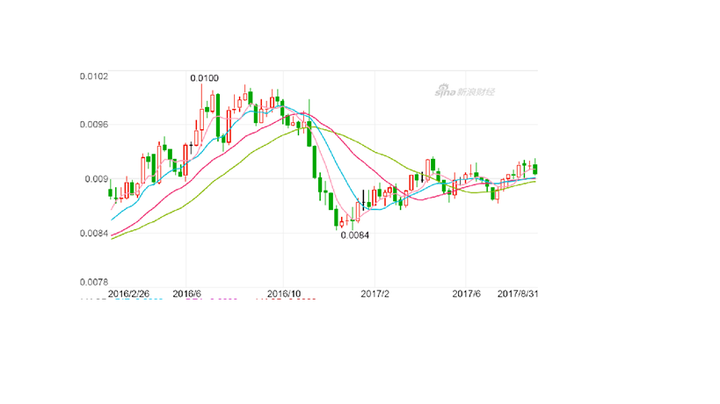Select the 2016/6 date label
720x404 pixels.
[186, 294]
